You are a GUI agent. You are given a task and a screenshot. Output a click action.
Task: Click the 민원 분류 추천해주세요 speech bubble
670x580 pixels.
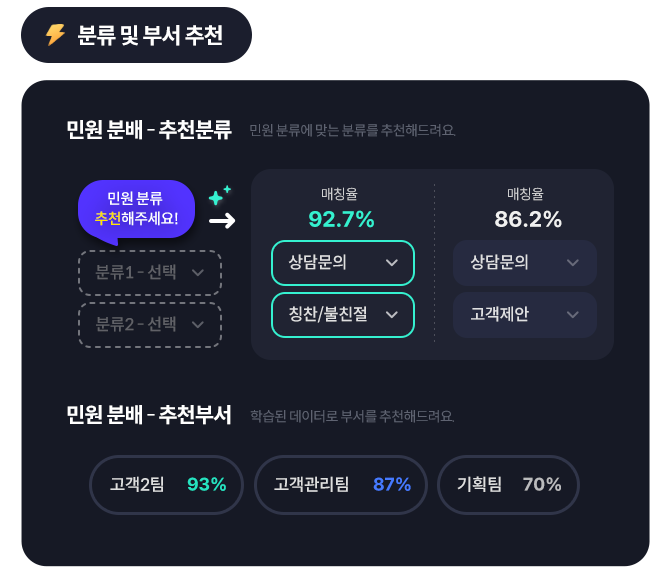pos(136,209)
